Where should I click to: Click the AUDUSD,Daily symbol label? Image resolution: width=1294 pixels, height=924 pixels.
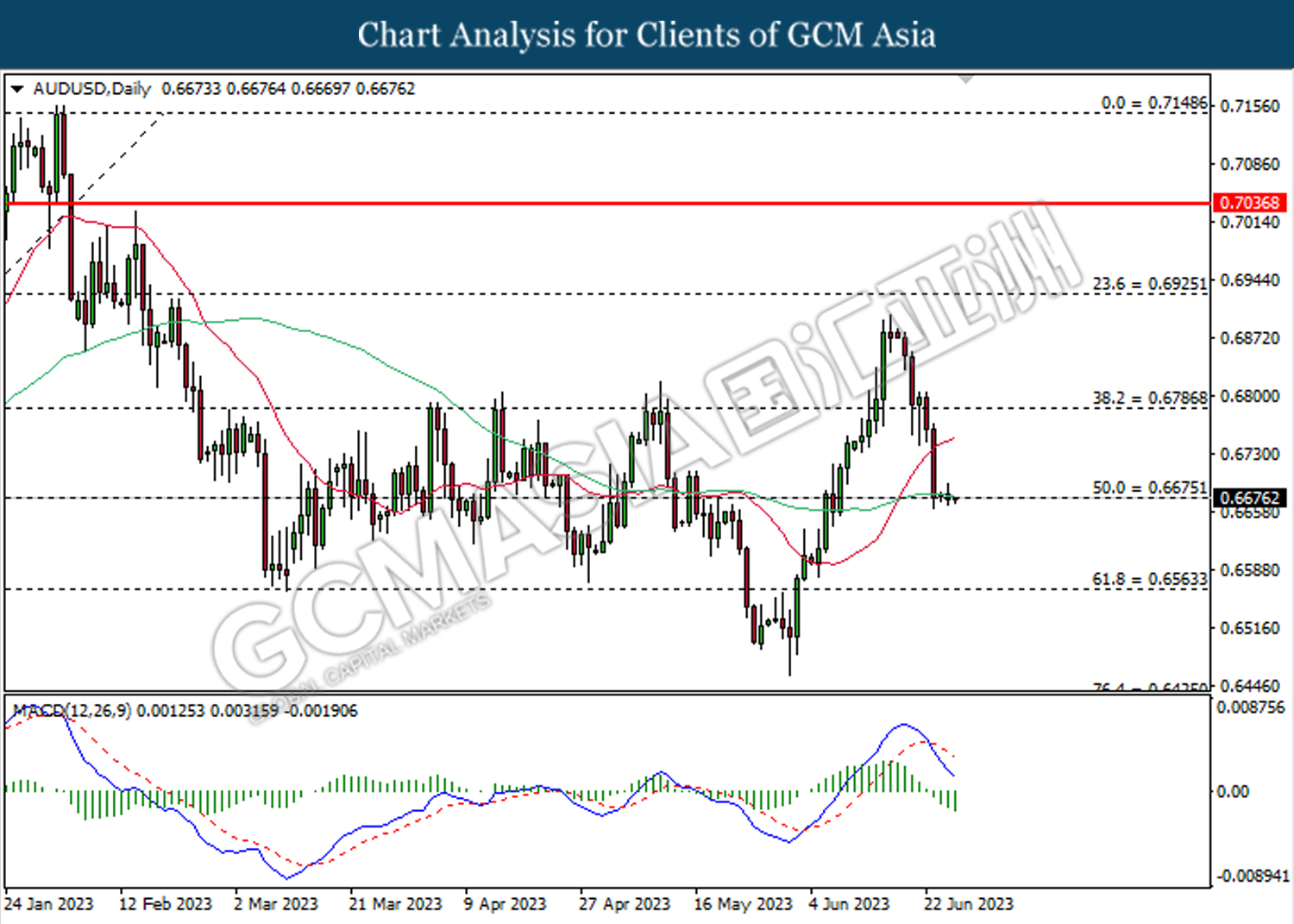tap(91, 89)
